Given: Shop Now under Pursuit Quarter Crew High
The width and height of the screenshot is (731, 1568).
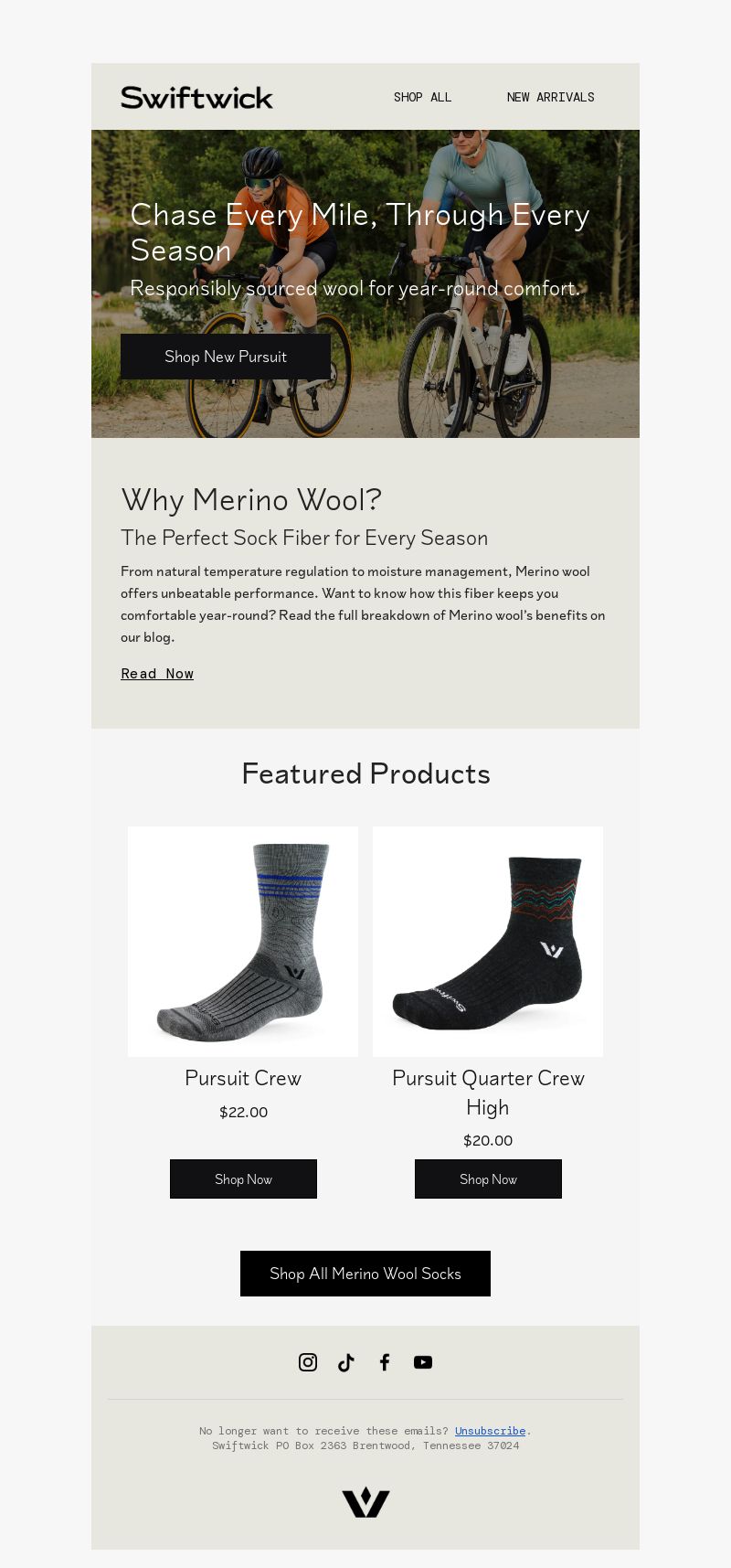Looking at the screenshot, I should [488, 1179].
